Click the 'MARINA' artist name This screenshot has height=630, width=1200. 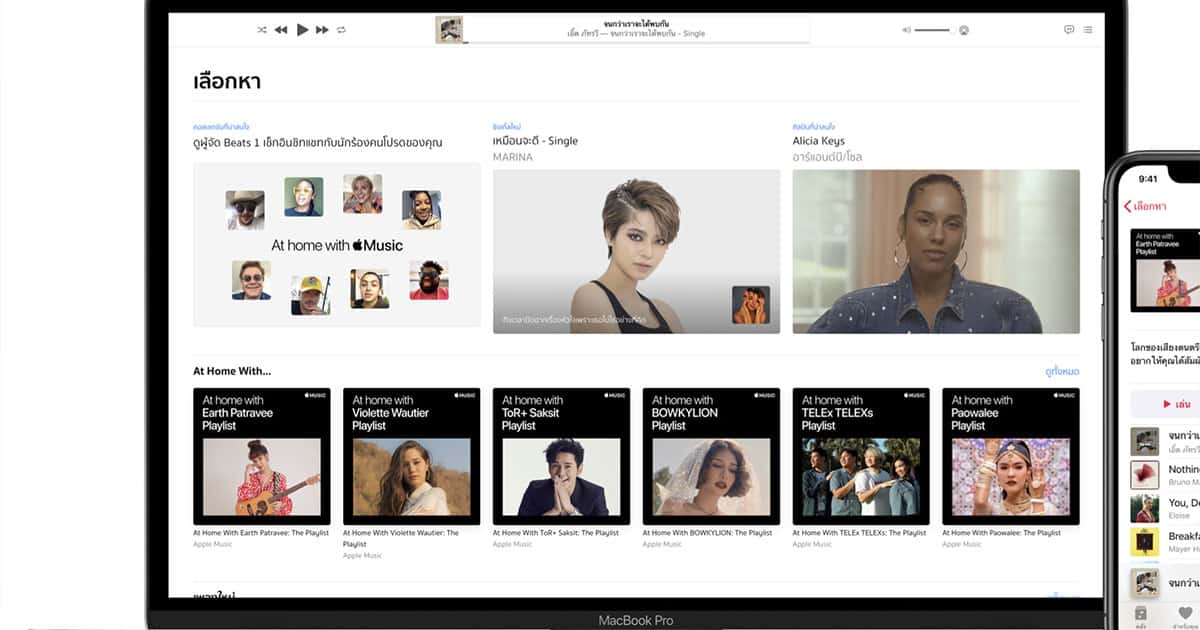point(513,157)
